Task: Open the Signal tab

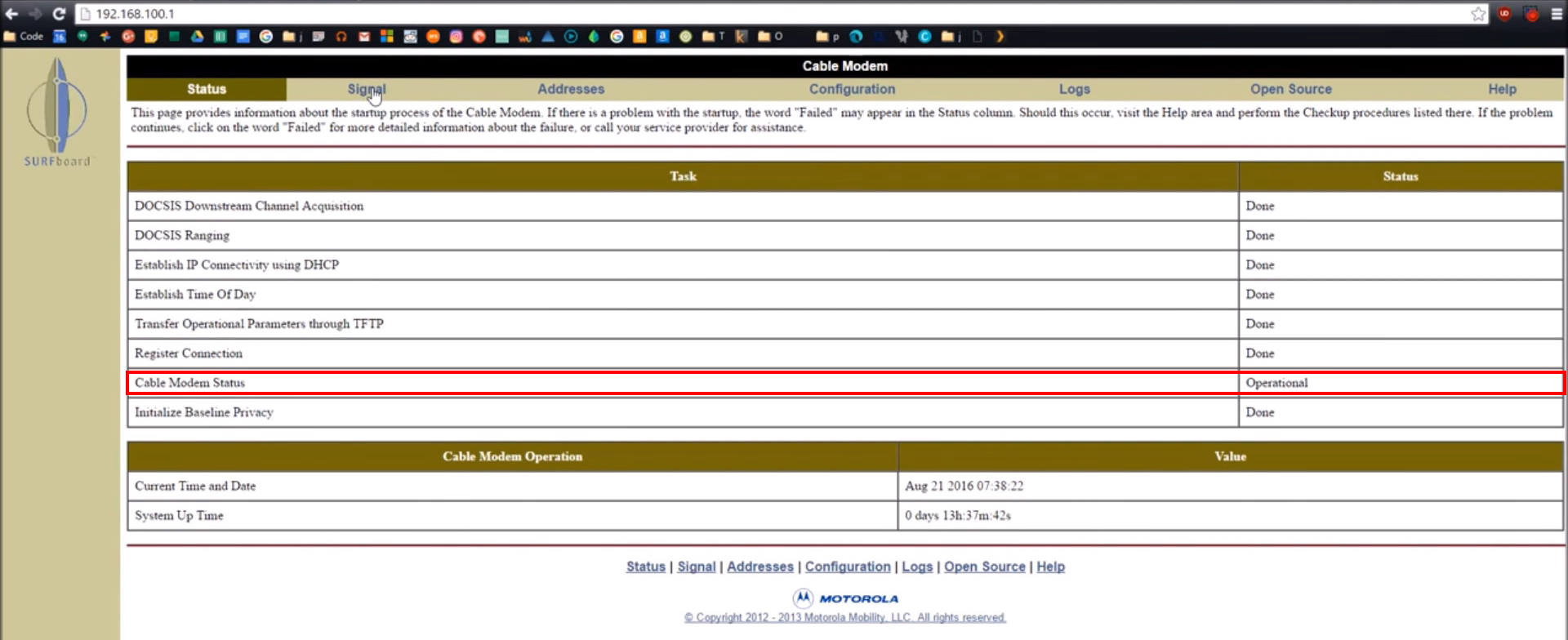Action: coord(367,89)
